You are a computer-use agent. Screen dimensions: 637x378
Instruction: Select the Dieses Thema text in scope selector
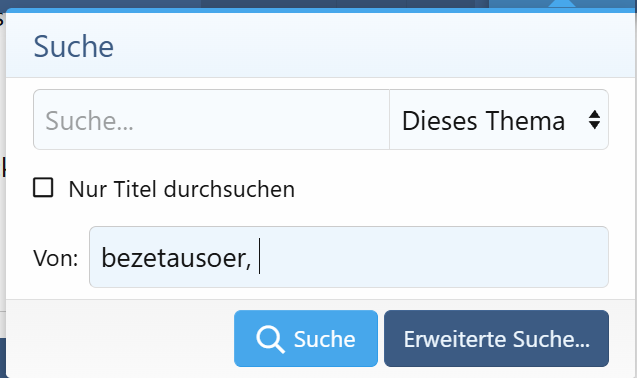click(483, 121)
